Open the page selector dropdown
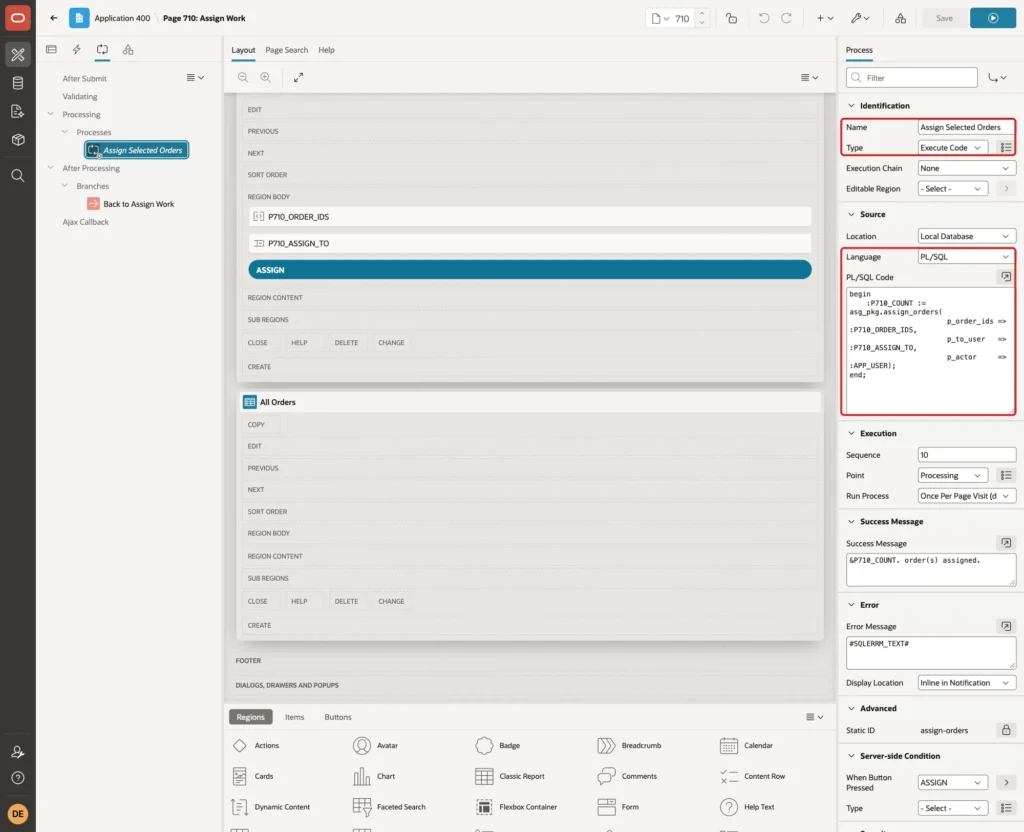This screenshot has width=1024, height=832. point(660,18)
